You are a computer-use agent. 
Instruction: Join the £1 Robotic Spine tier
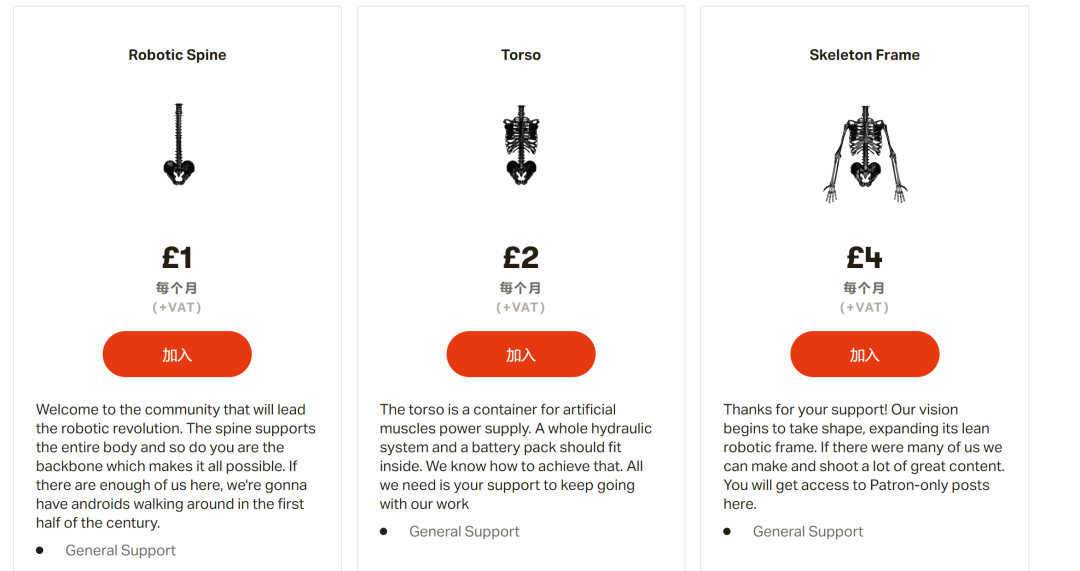tap(177, 354)
